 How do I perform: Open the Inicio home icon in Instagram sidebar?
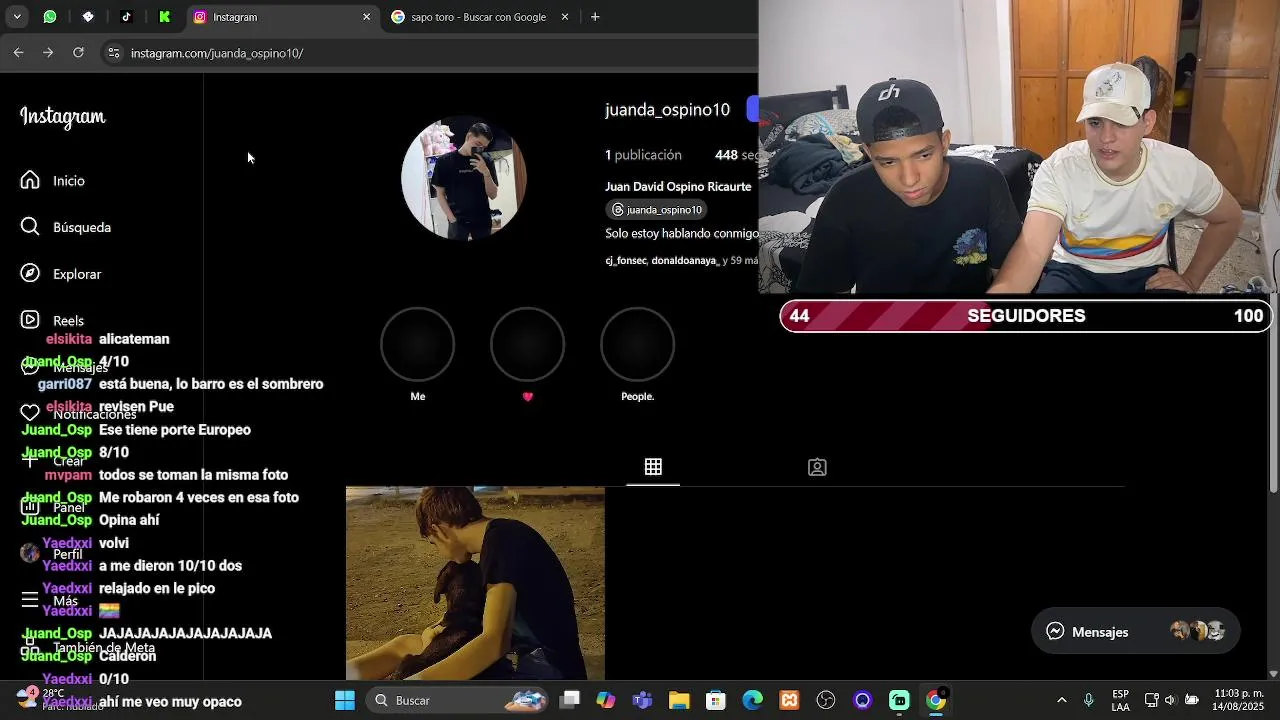tap(30, 180)
